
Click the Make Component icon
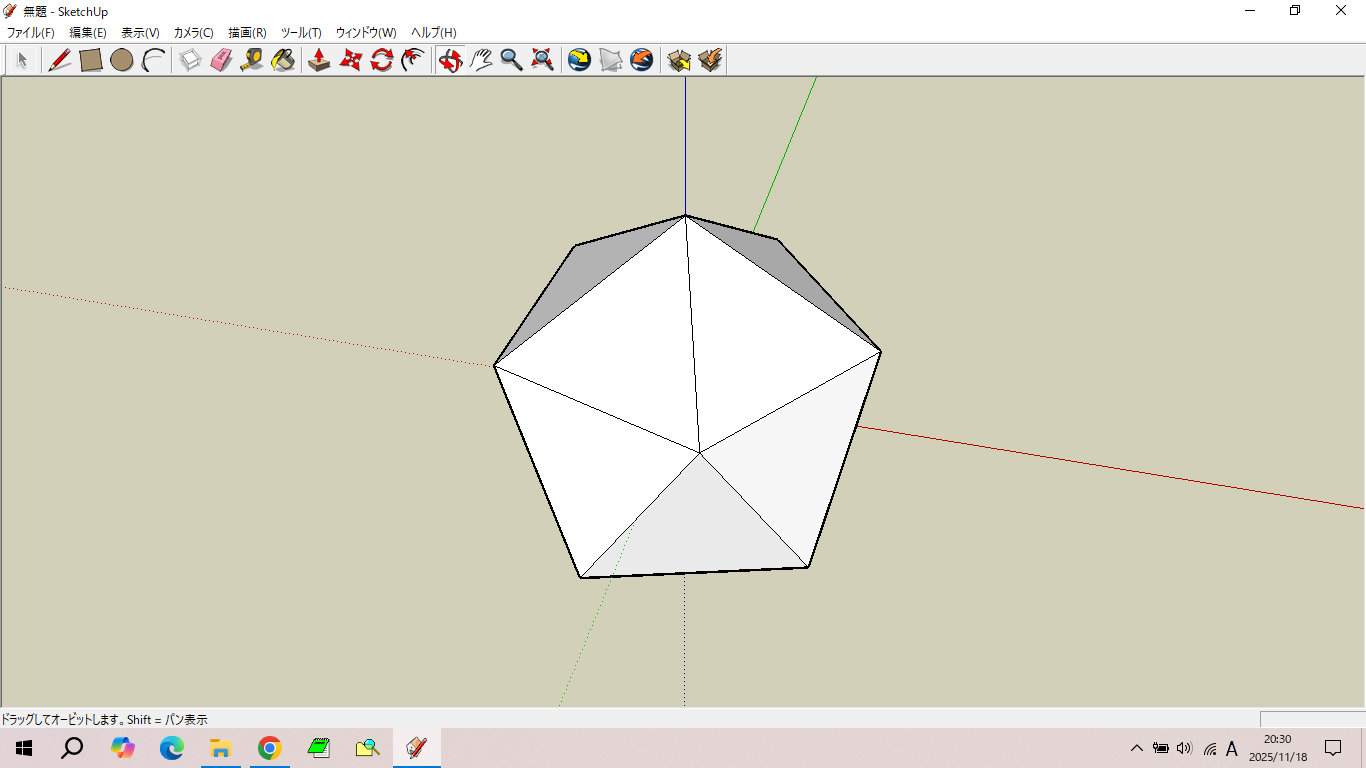point(190,60)
